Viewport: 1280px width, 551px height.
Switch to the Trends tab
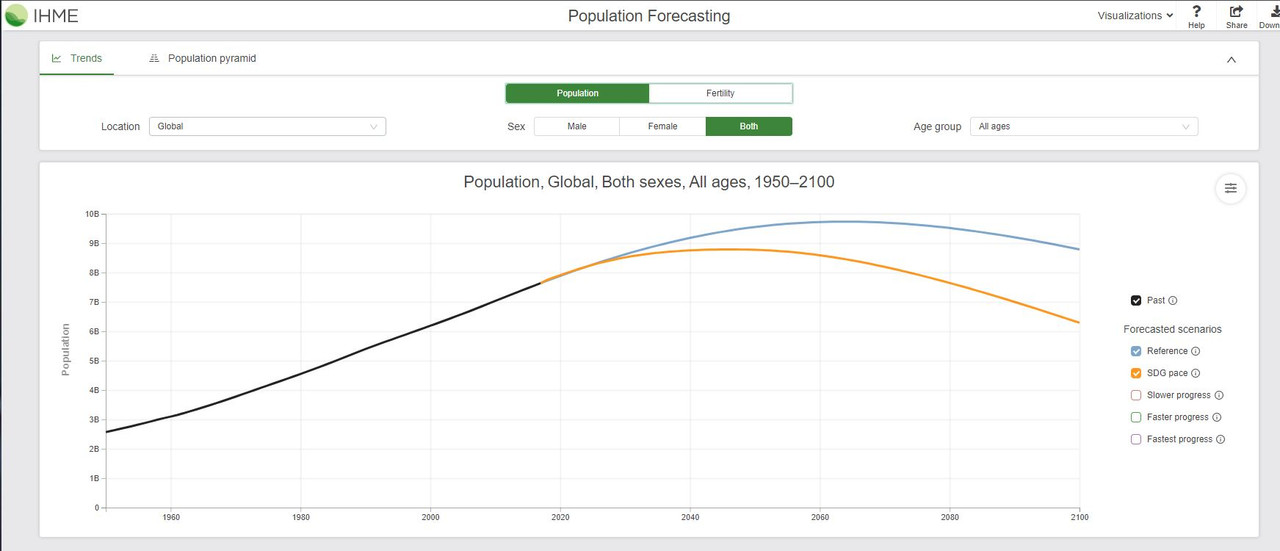click(x=77, y=58)
